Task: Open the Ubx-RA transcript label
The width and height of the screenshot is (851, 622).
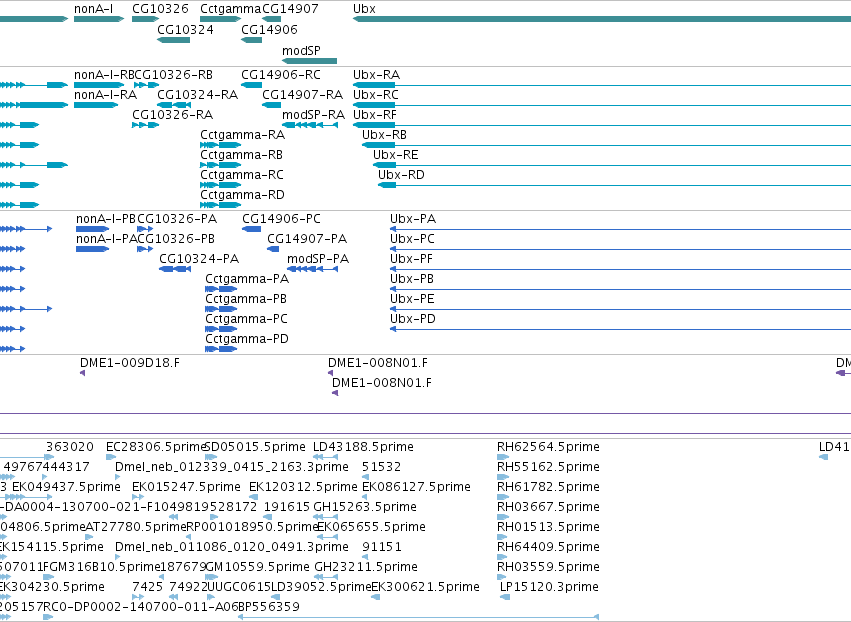Action: [377, 74]
